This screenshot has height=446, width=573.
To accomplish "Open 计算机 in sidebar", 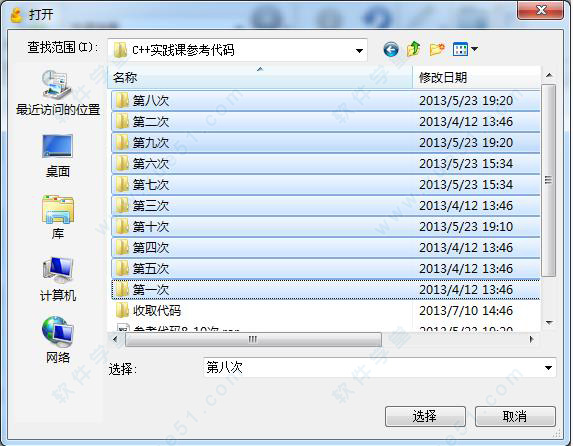I will (58, 279).
